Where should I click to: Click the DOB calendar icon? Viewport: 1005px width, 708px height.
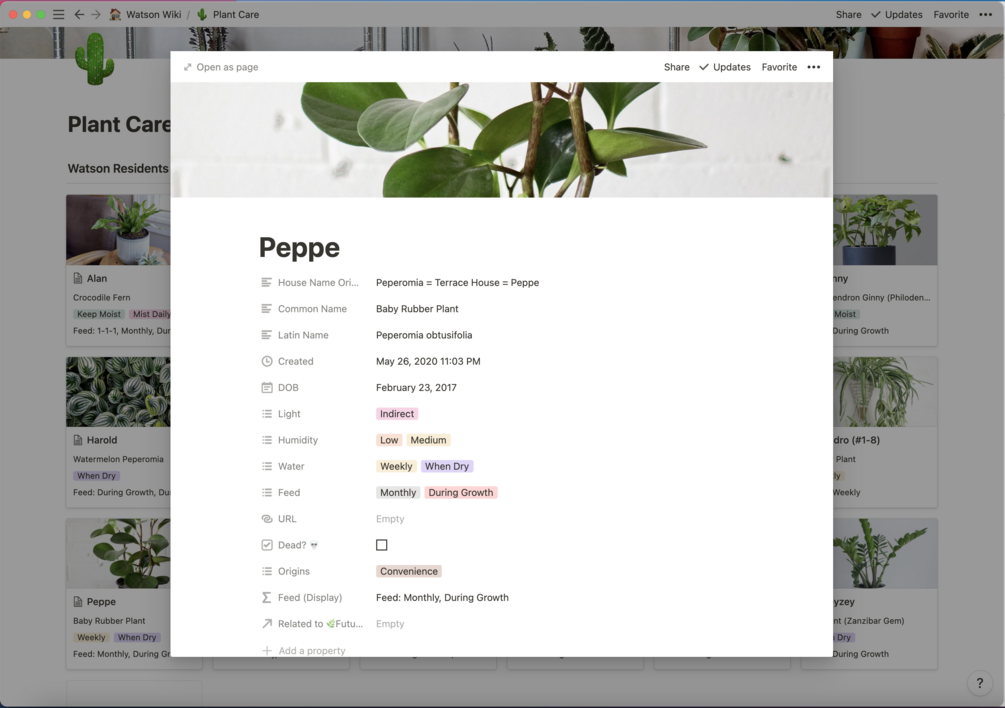coord(267,388)
